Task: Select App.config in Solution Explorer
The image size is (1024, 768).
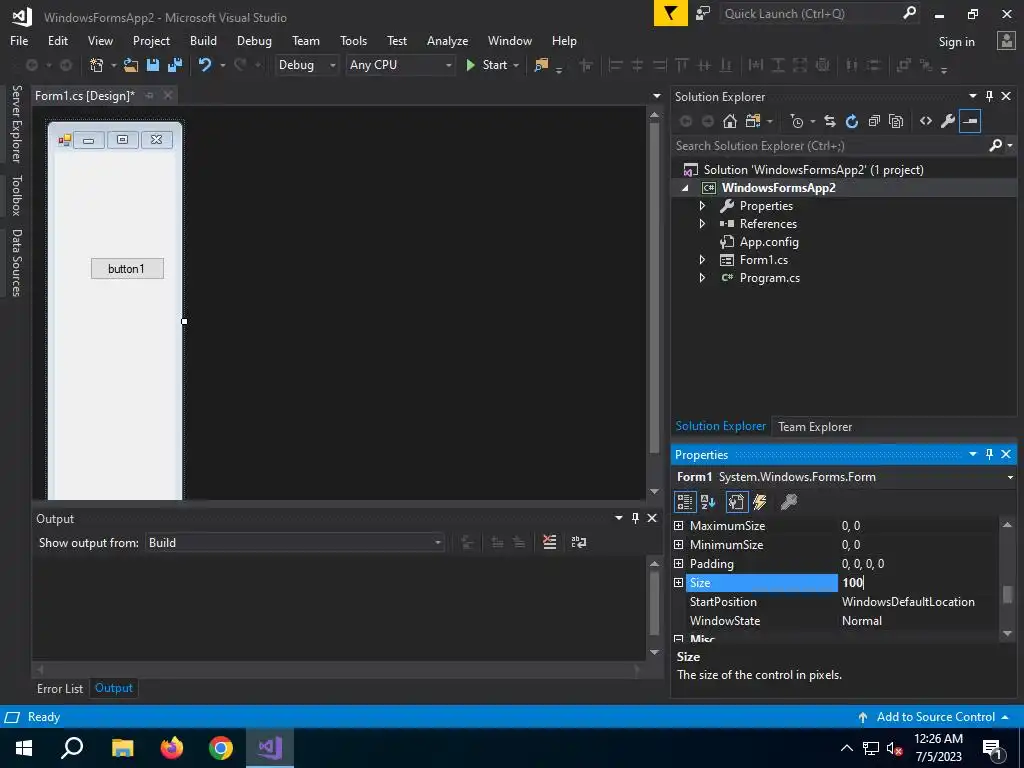Action: [769, 242]
